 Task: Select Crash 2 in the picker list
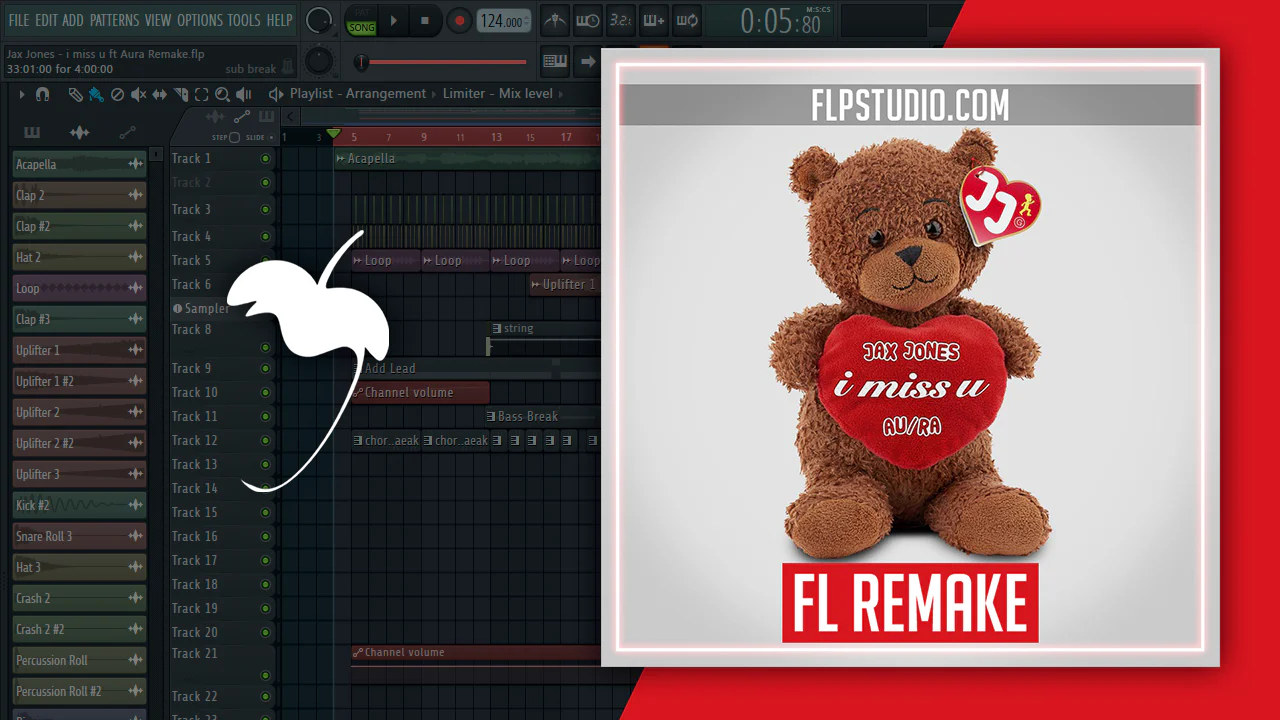click(x=80, y=599)
